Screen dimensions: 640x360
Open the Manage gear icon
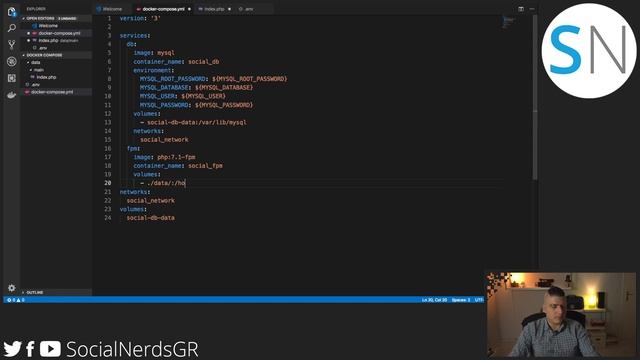11,288
